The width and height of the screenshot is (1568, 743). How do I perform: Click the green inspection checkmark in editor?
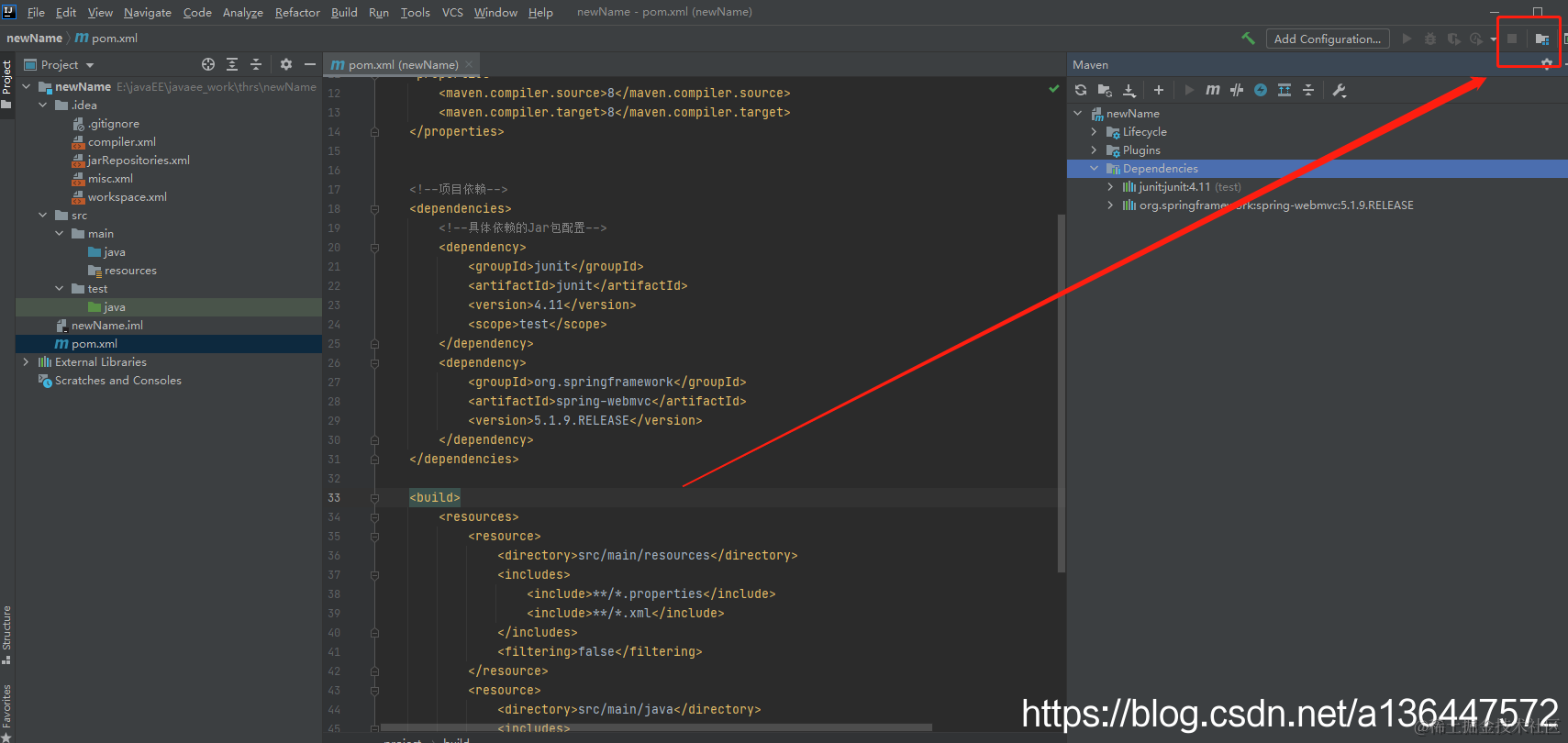(1053, 89)
